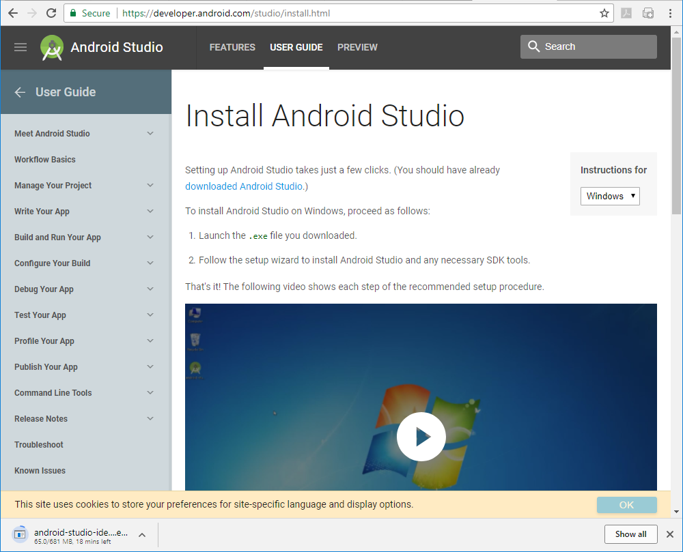Click the Android Studio site title
The height and width of the screenshot is (552, 683).
click(117, 47)
